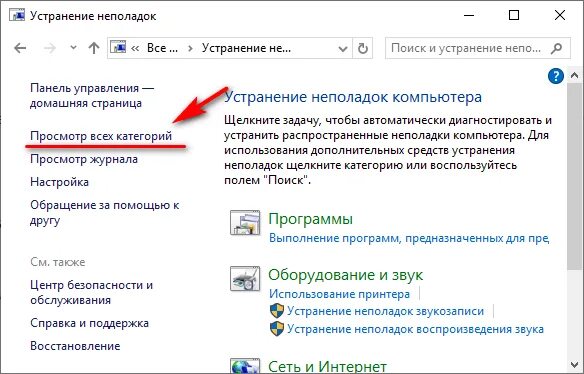Open the blue Help question mark
Screen dimensions: 584x374
(556, 76)
